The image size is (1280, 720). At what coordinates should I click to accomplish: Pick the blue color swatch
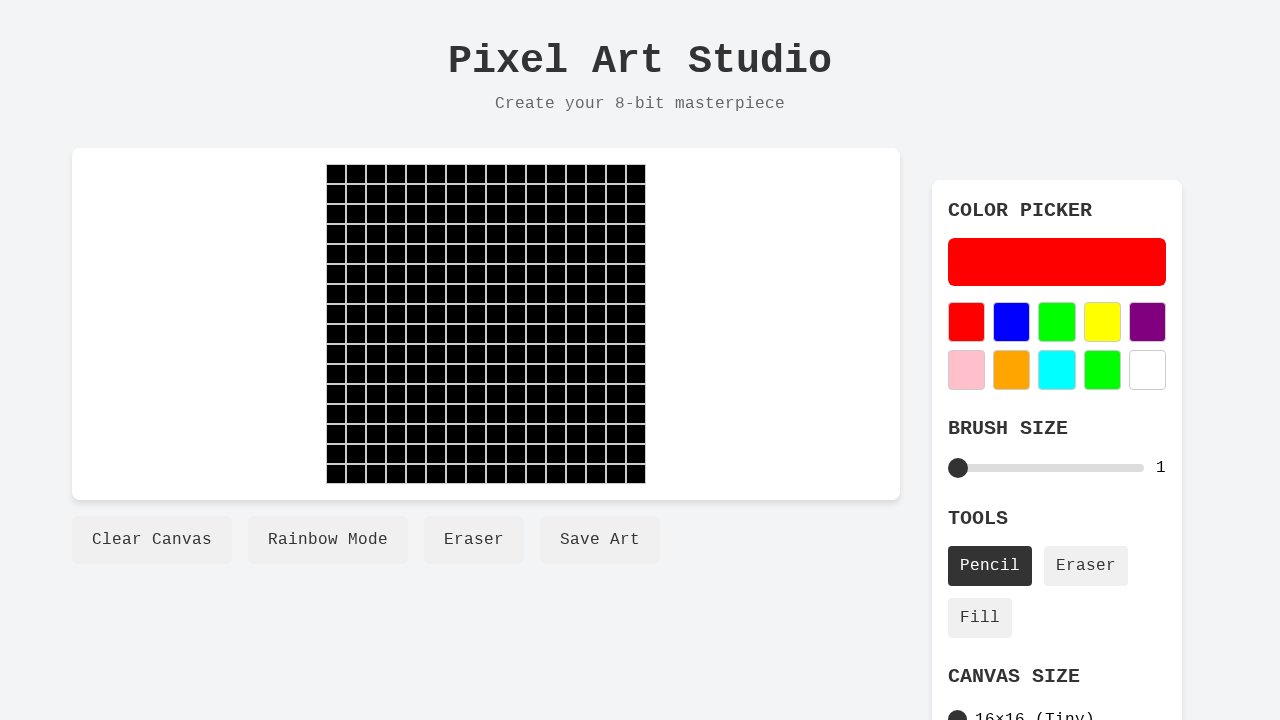pyautogui.click(x=1011, y=322)
